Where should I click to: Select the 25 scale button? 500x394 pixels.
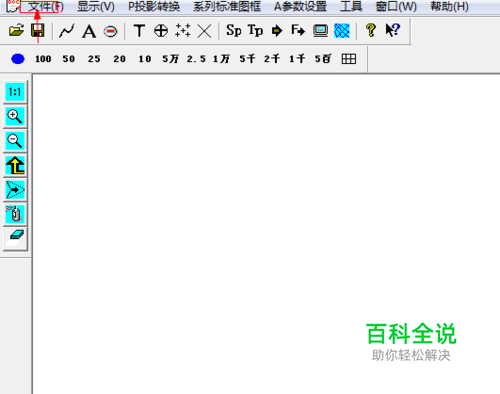pyautogui.click(x=94, y=59)
